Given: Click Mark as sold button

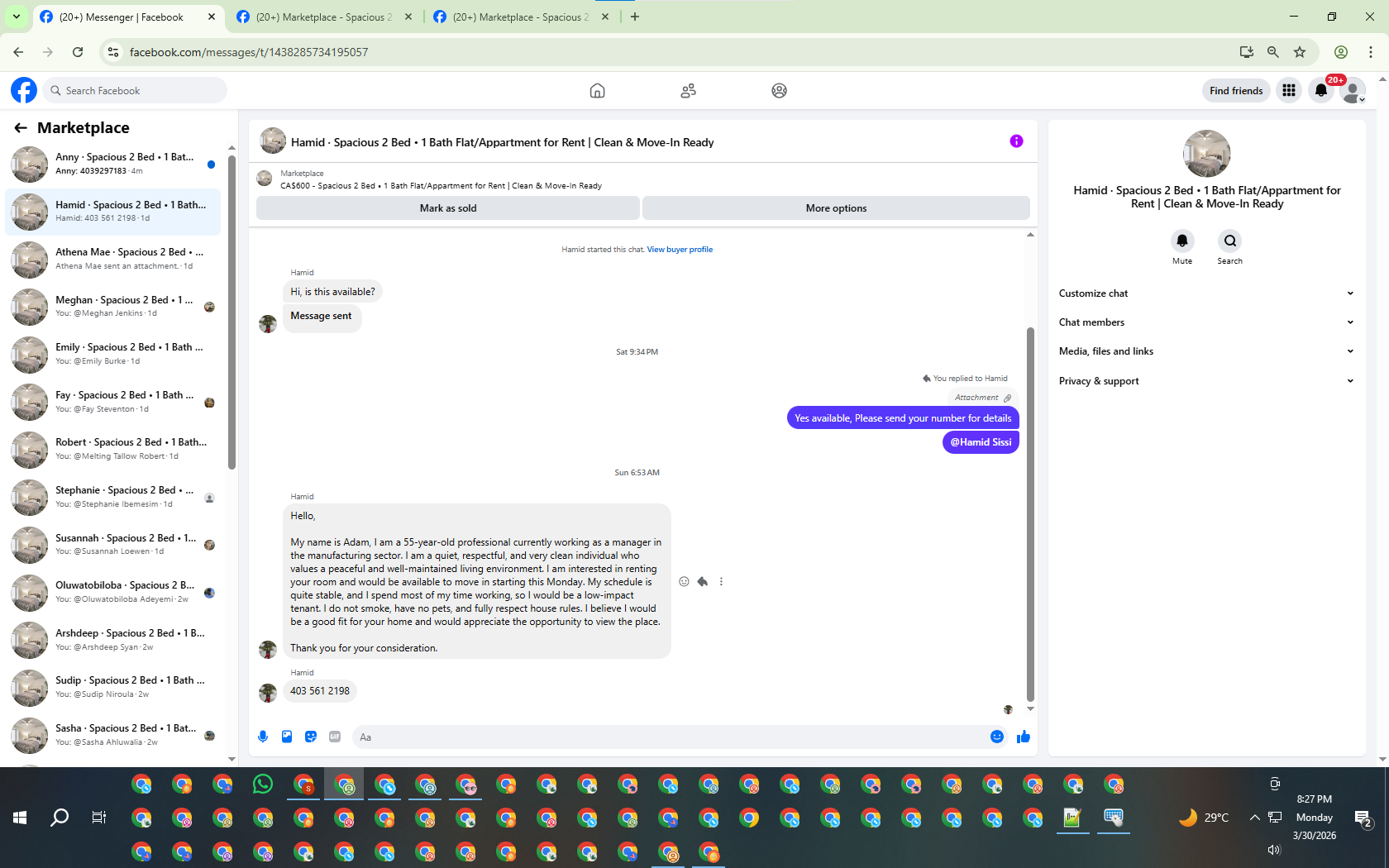Looking at the screenshot, I should 448,208.
